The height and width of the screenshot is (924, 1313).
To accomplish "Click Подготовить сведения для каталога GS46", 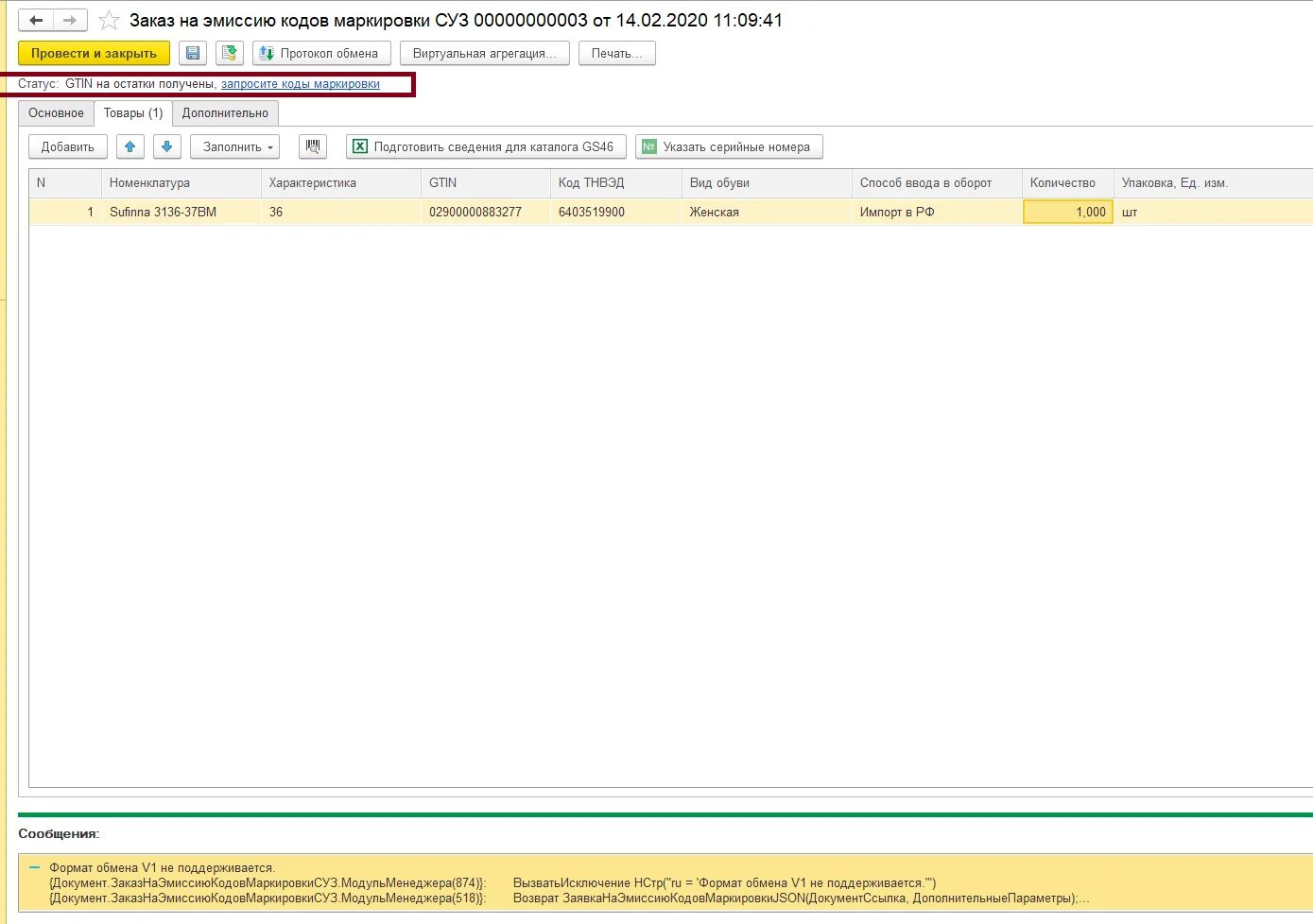I will click(x=486, y=146).
